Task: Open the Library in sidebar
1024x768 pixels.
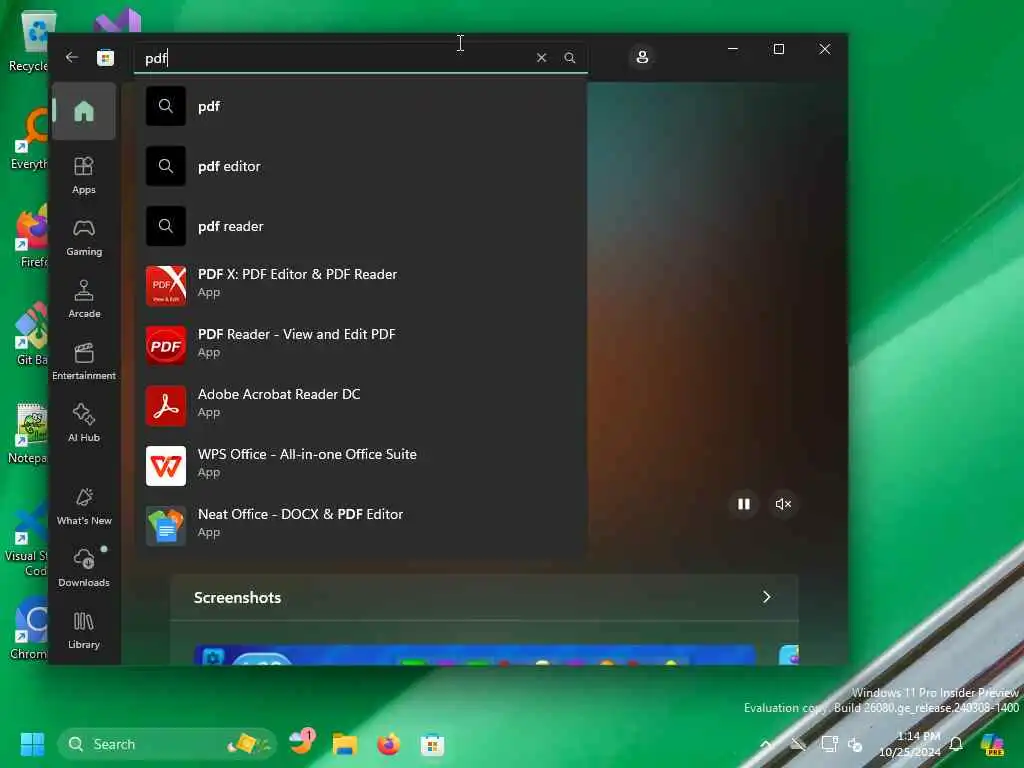Action: (84, 630)
